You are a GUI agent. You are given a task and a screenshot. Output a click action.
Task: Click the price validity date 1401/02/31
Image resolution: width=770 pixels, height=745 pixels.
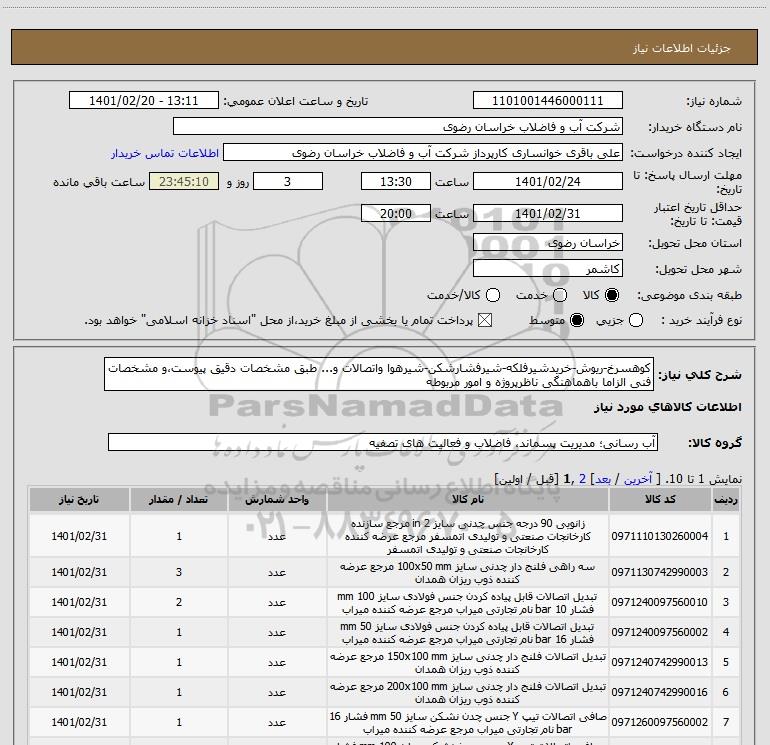(x=548, y=213)
